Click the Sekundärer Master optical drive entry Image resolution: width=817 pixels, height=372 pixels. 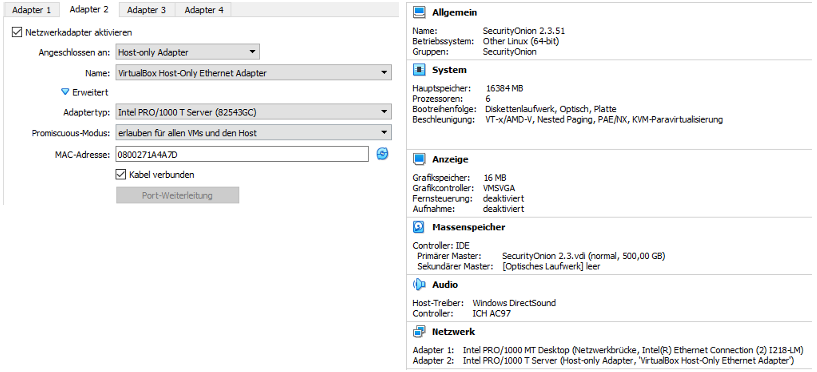point(551,266)
